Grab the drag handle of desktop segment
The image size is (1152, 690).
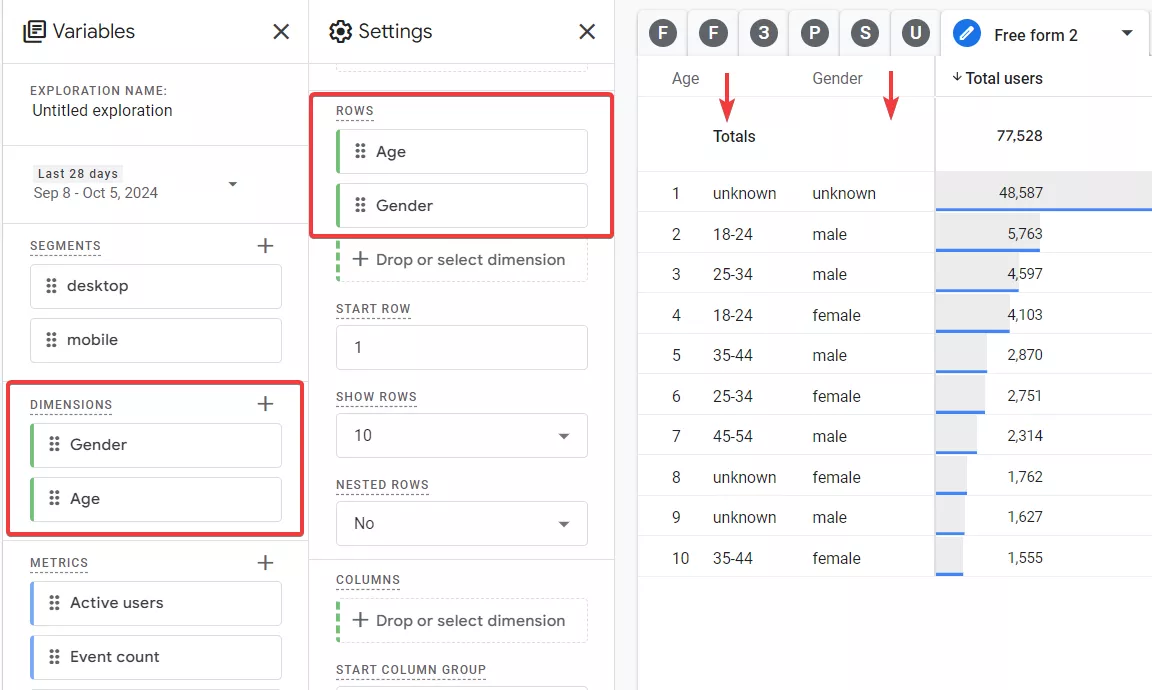pyautogui.click(x=51, y=286)
